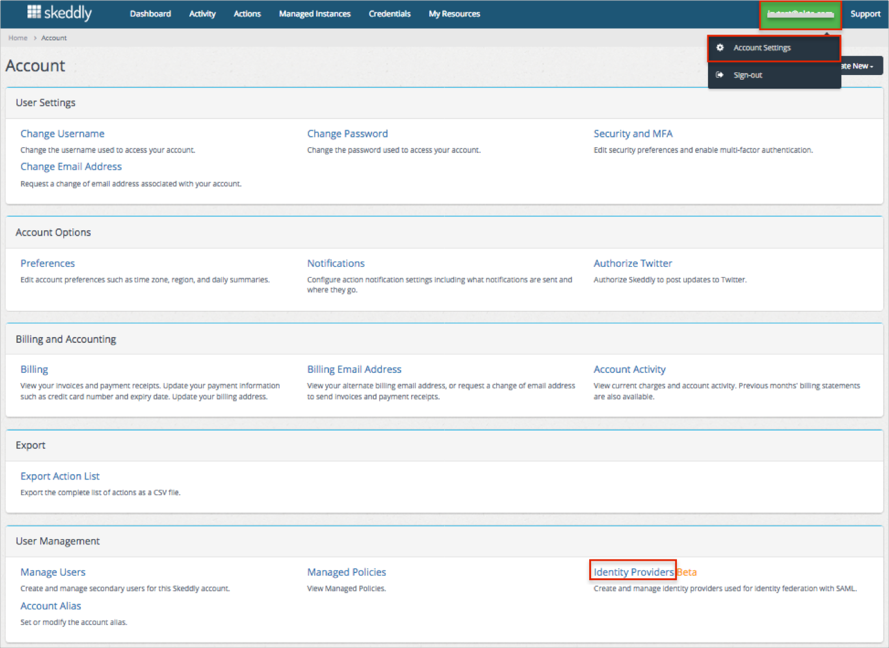Click the gear icon beside Account Settings
The height and width of the screenshot is (648, 889).
click(x=720, y=48)
